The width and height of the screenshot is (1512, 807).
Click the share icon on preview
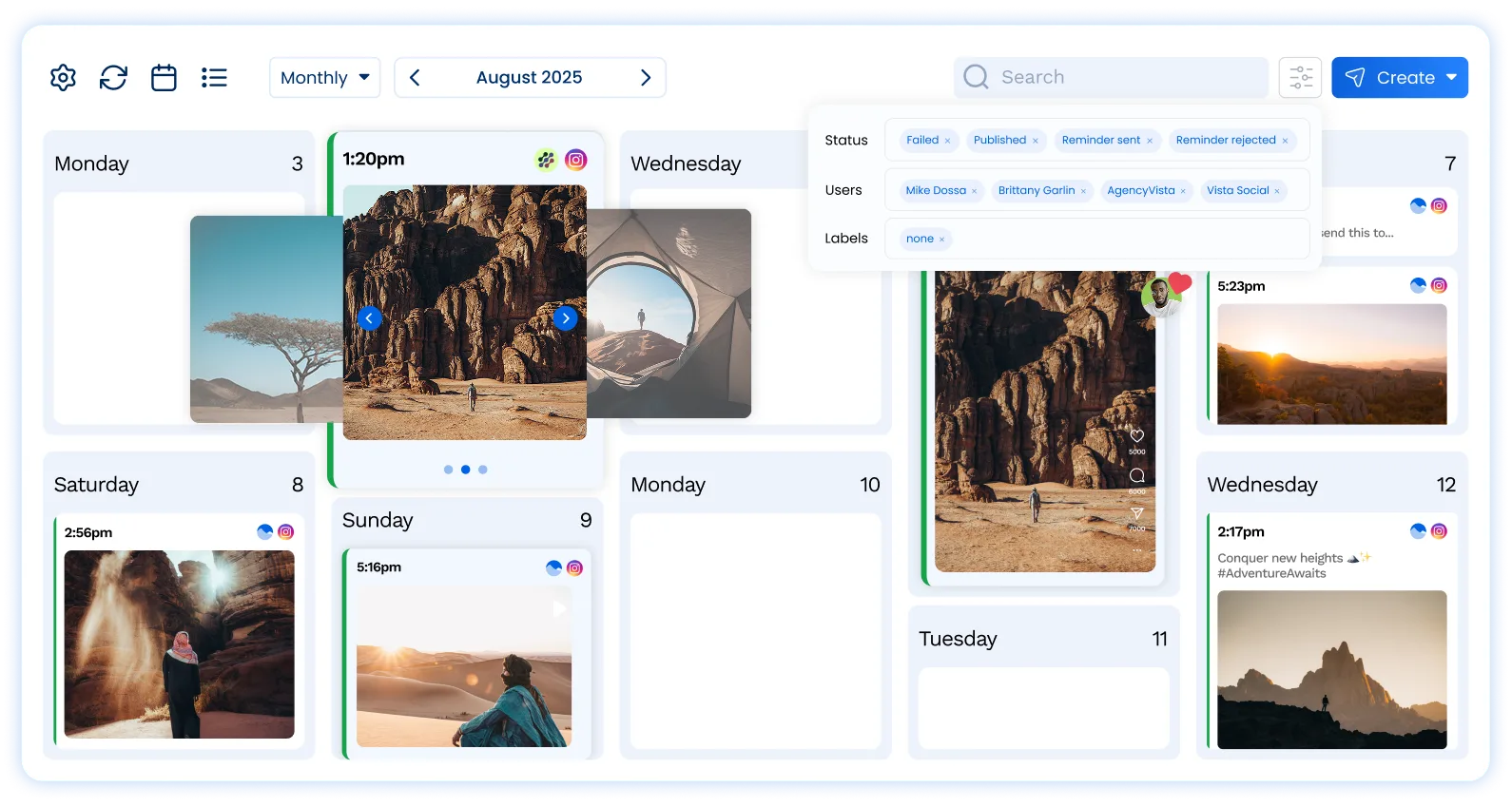click(1137, 513)
